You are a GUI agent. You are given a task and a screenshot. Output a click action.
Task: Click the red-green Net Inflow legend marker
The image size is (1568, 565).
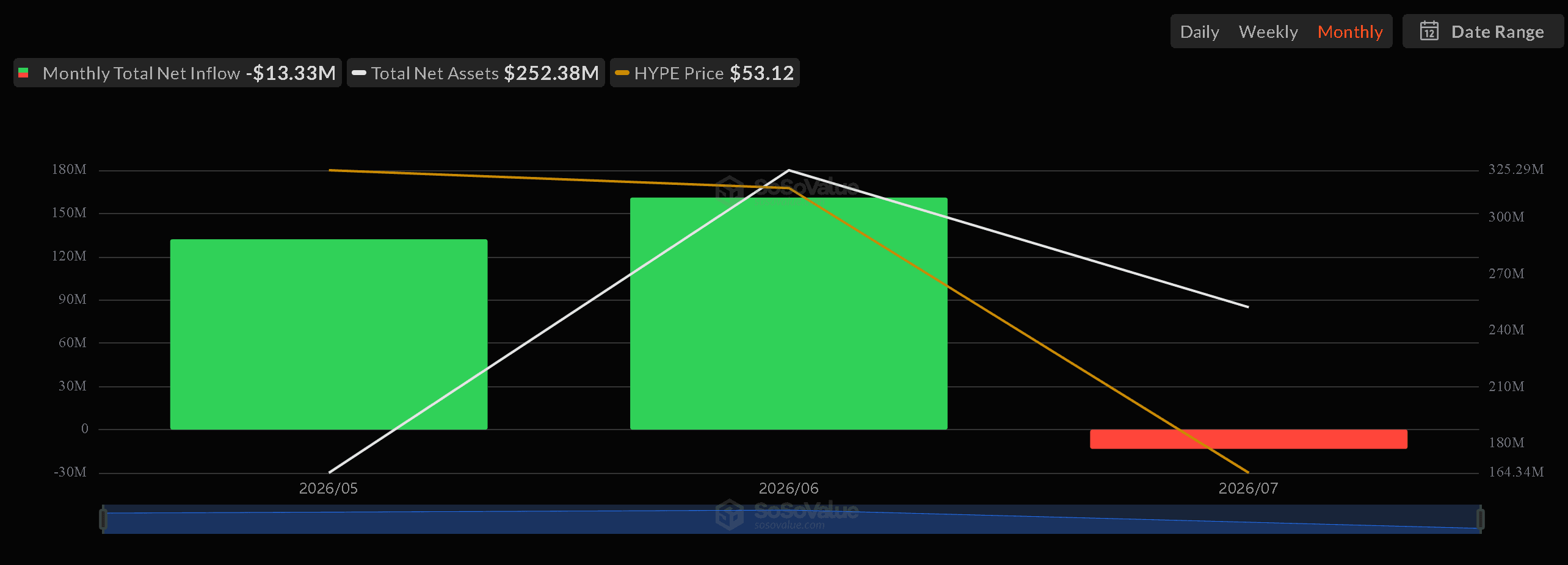click(23, 73)
